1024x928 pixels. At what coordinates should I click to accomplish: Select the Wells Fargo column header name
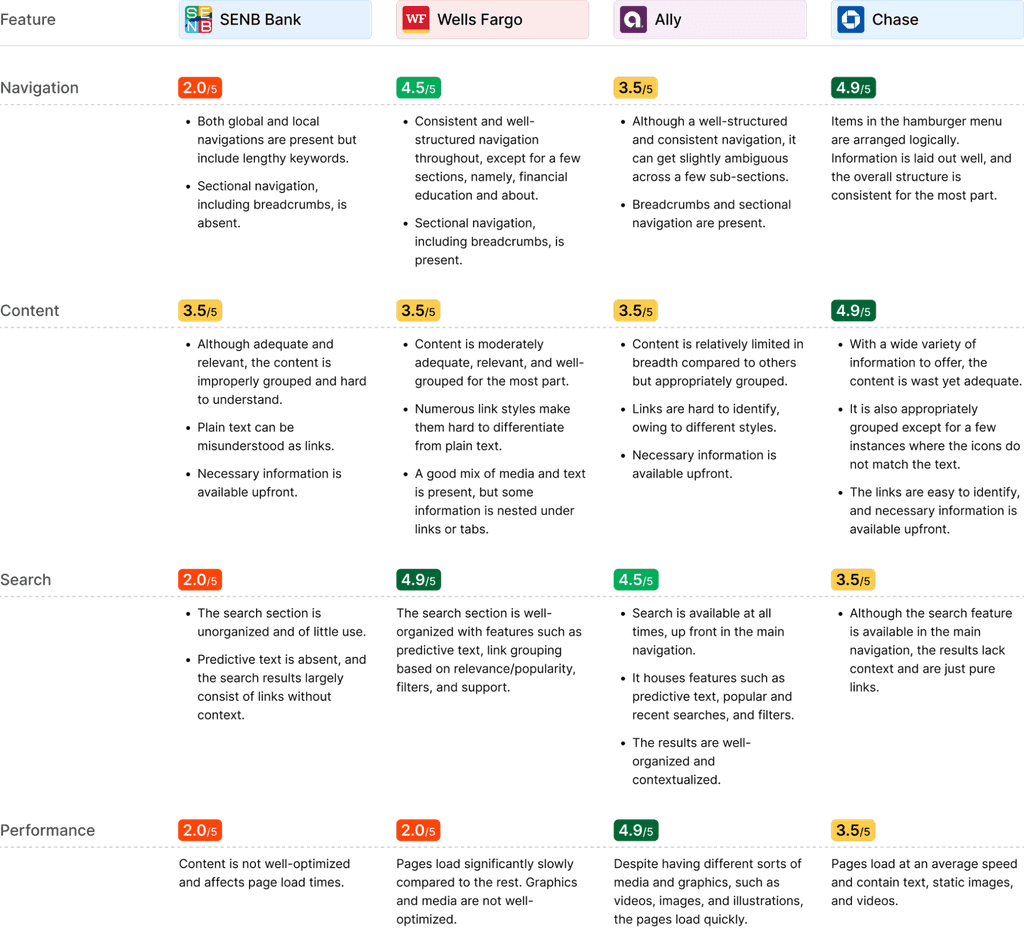point(479,20)
